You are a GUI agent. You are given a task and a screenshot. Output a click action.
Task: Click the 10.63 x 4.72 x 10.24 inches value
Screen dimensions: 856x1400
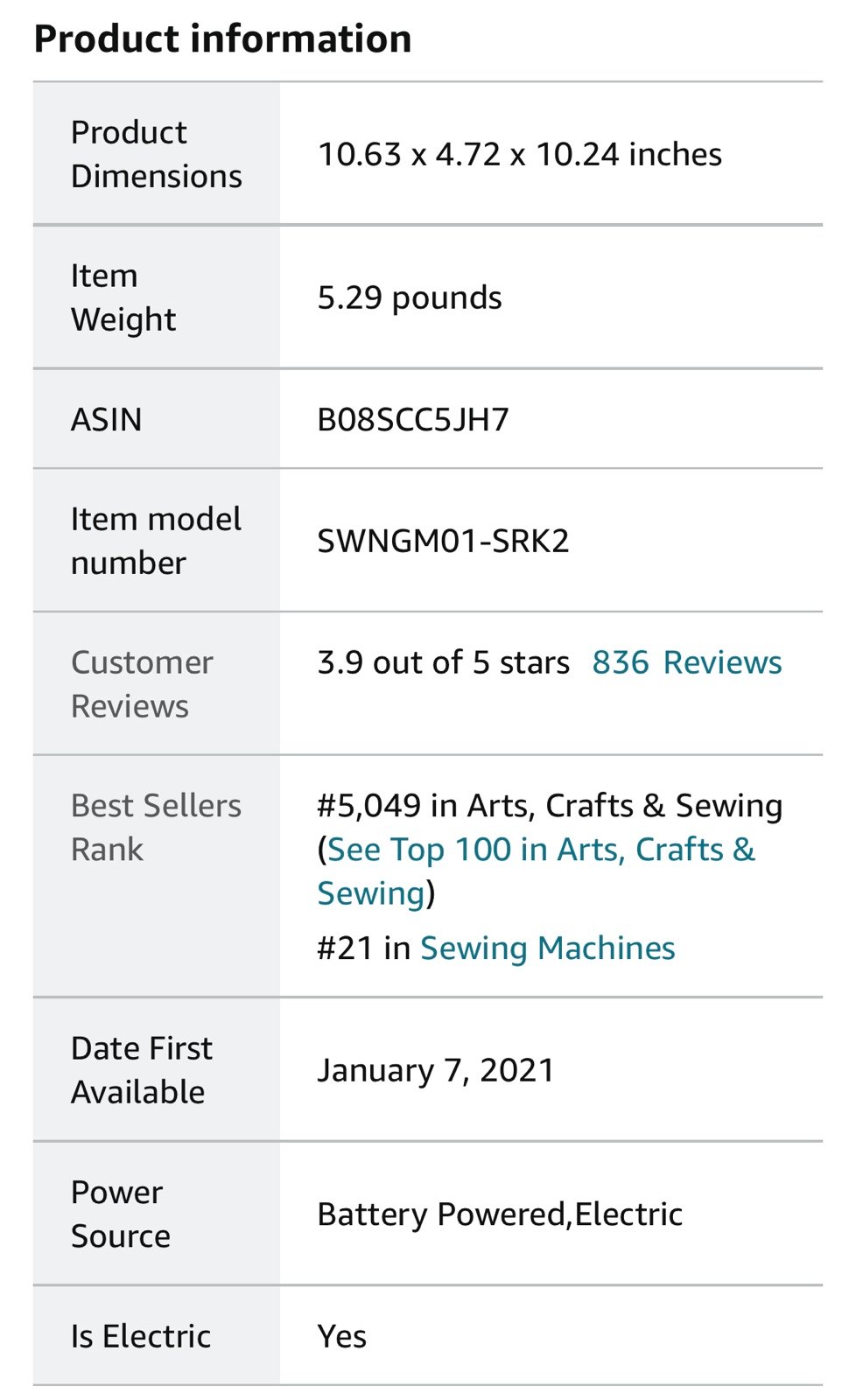coord(519,154)
